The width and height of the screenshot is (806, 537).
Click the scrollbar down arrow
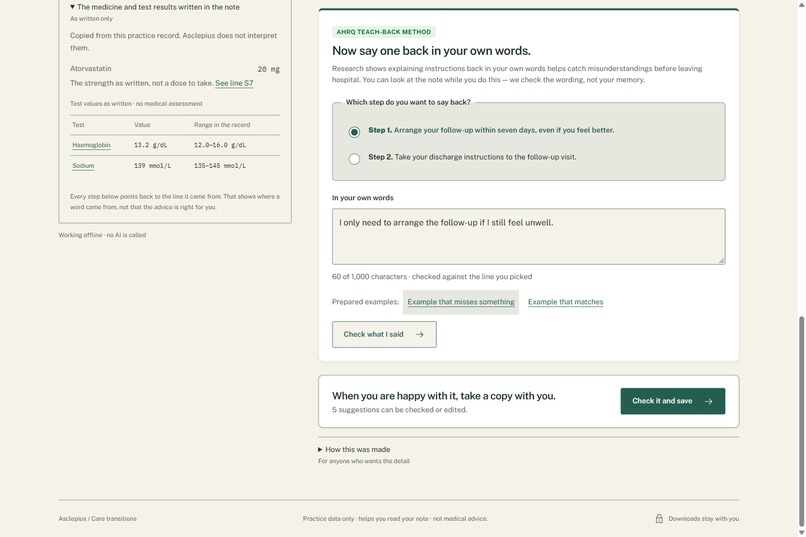[x=801, y=532]
